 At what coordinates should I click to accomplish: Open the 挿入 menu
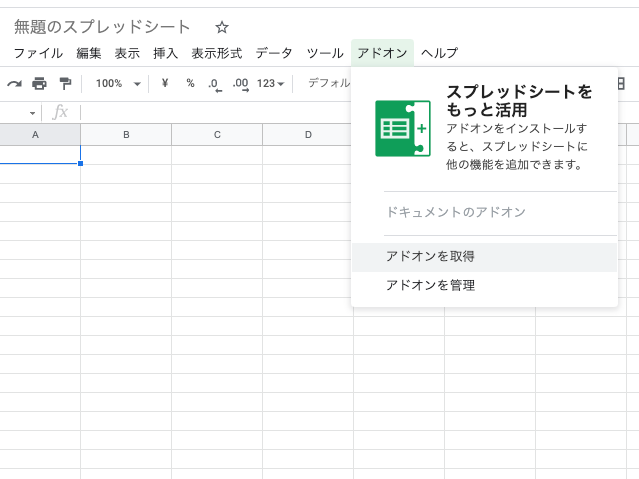click(x=165, y=53)
